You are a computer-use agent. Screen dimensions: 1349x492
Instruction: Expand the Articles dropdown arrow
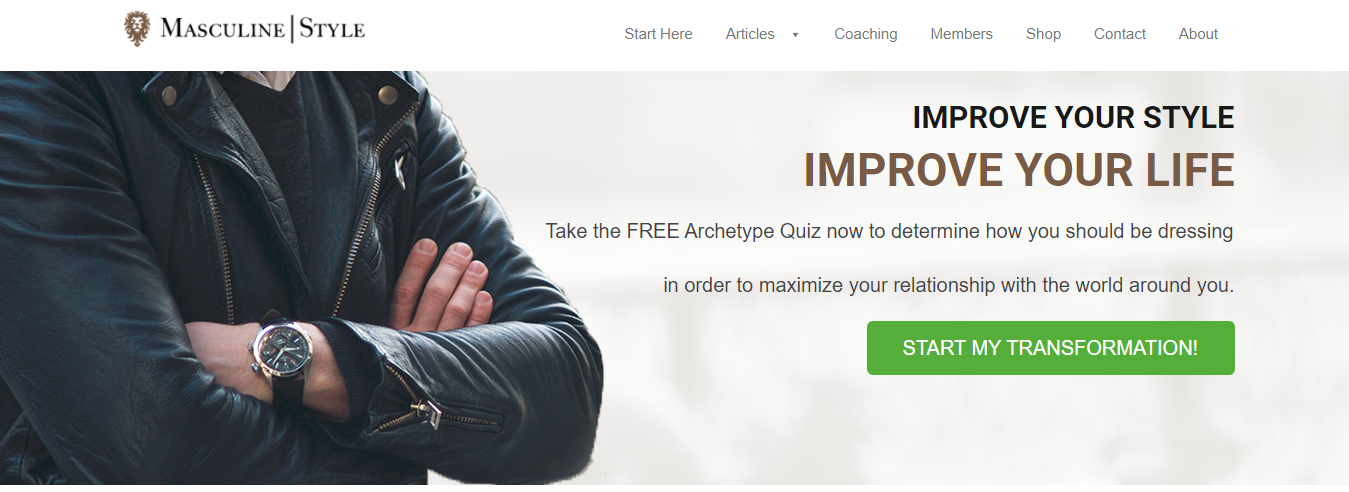pyautogui.click(x=795, y=35)
